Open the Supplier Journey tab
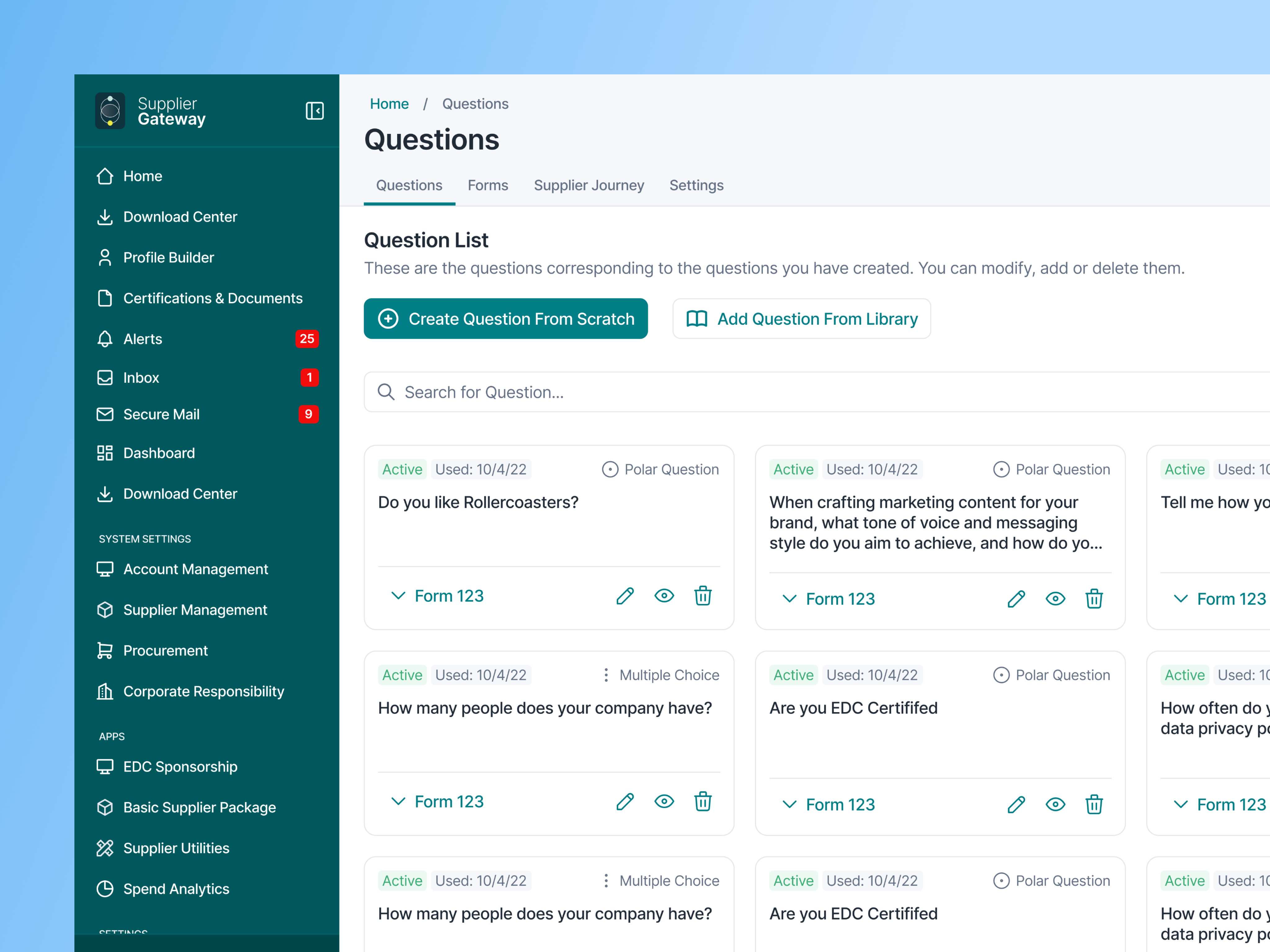 click(588, 185)
